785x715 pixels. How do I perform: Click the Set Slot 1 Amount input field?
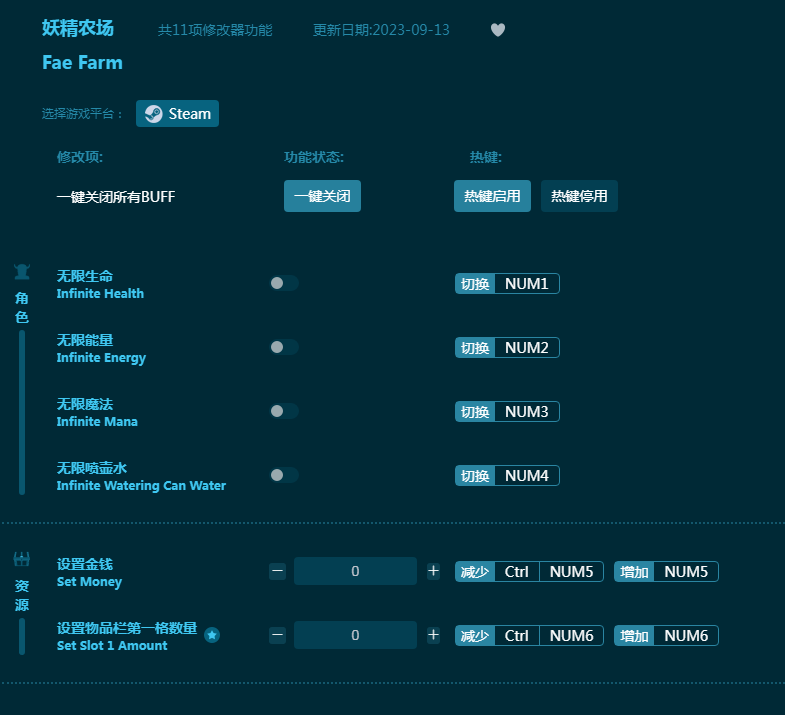click(355, 635)
